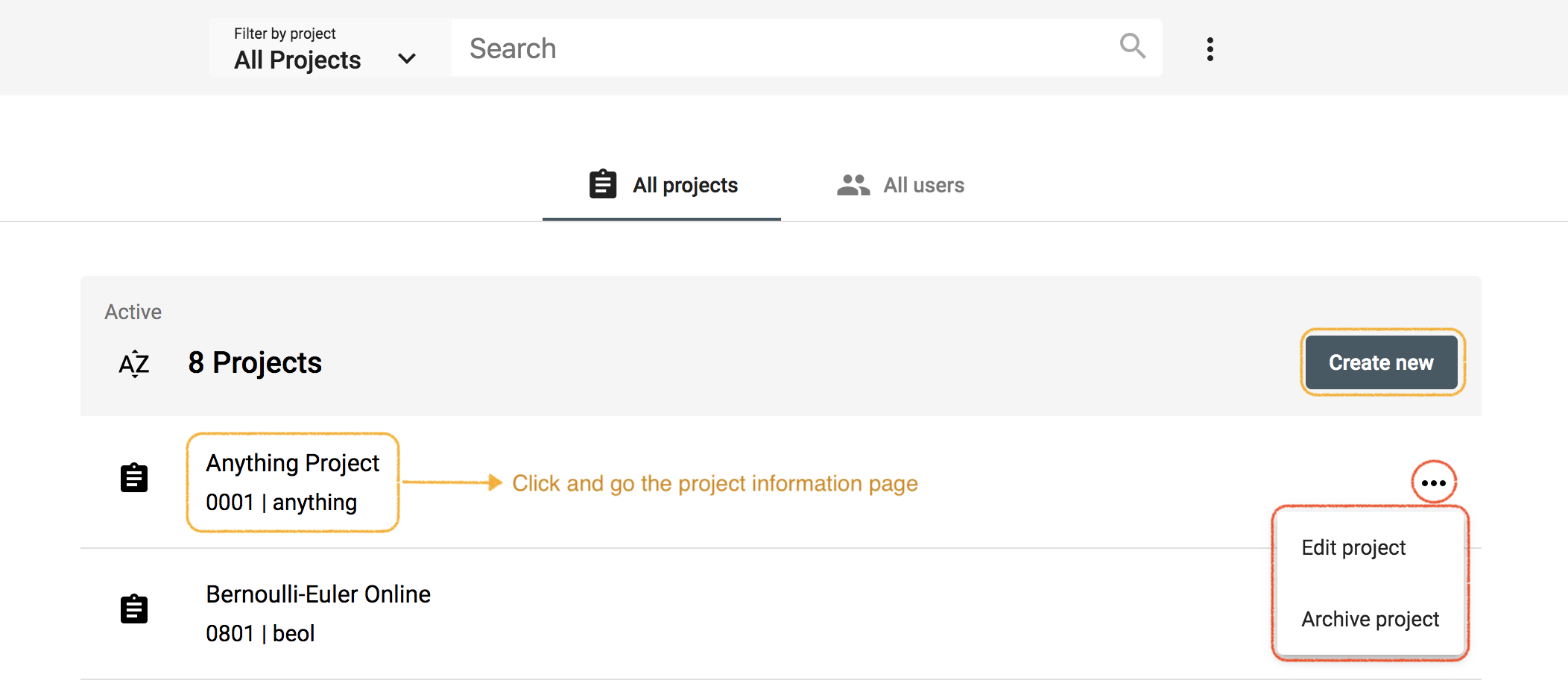Click the clipboard icon in the All projects tab
This screenshot has height=695, width=1568.
tap(602, 184)
